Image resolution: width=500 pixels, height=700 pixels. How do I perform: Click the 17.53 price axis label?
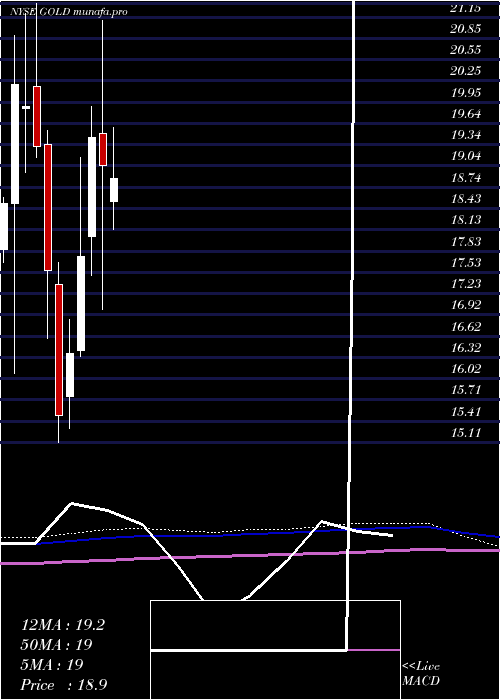(466, 262)
